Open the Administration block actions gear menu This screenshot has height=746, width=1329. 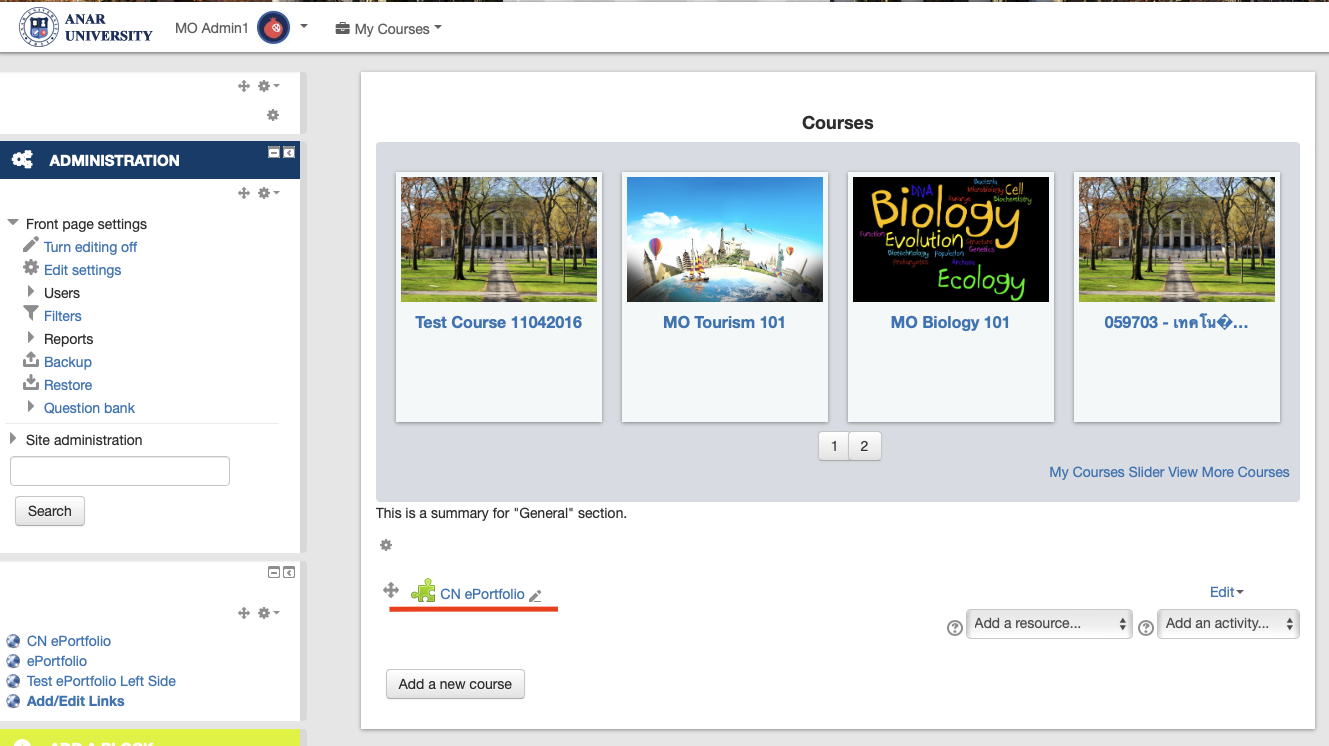[x=268, y=193]
